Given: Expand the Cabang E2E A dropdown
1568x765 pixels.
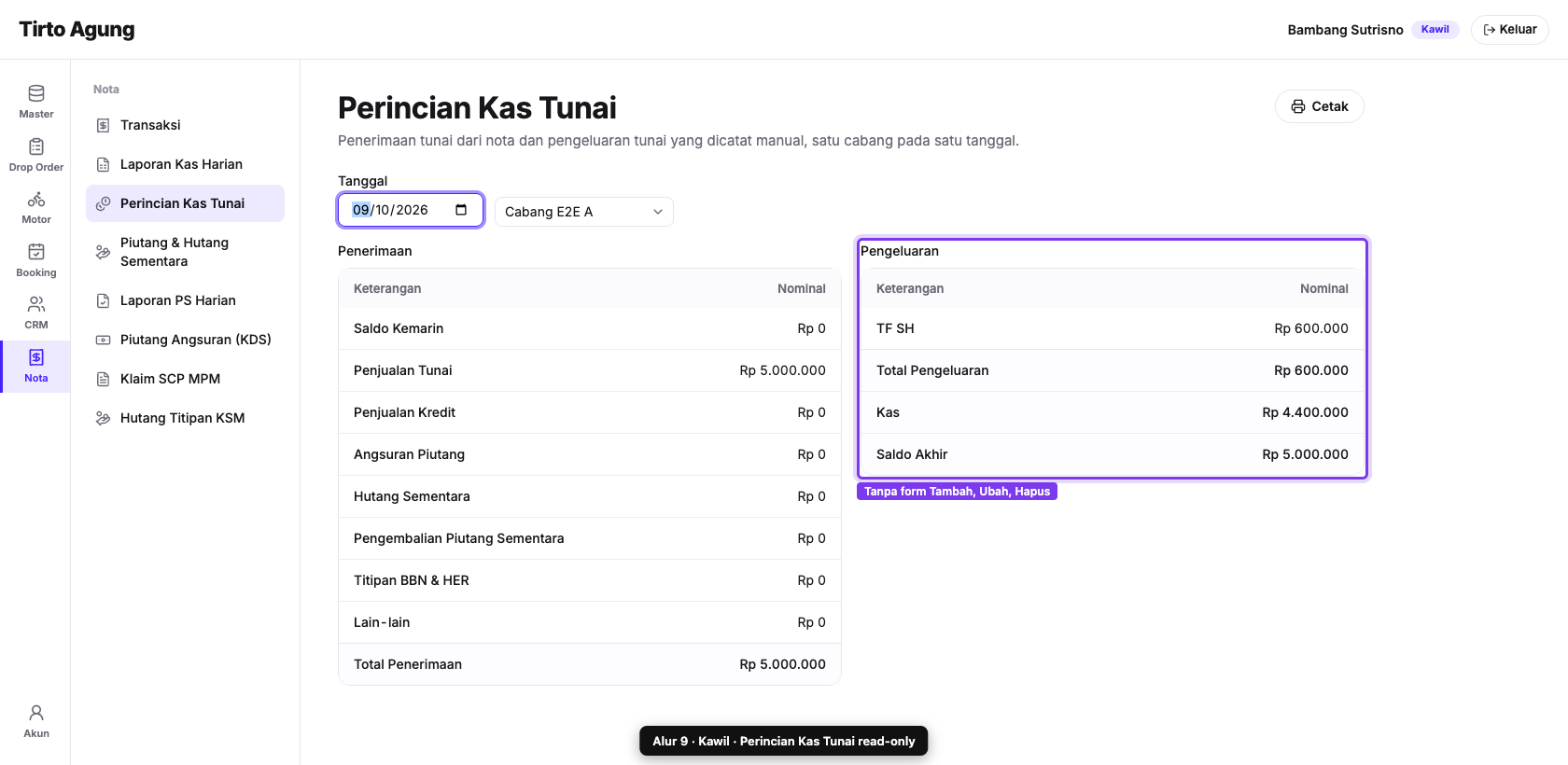Looking at the screenshot, I should pyautogui.click(x=583, y=212).
